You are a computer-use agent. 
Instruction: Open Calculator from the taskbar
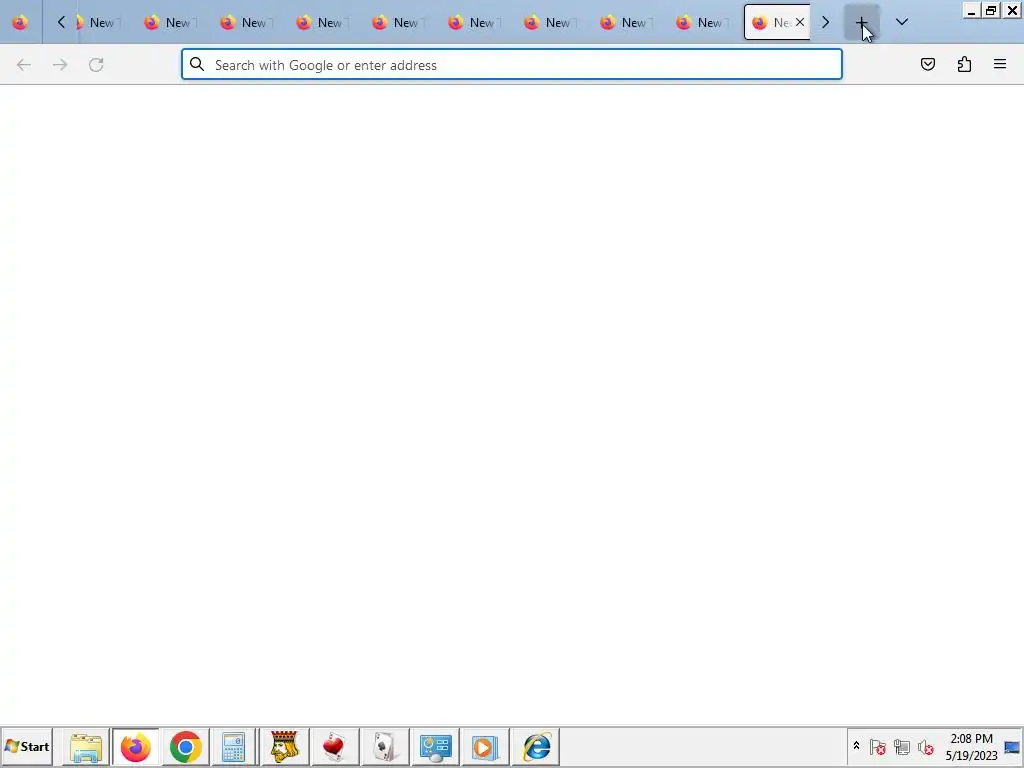click(233, 747)
